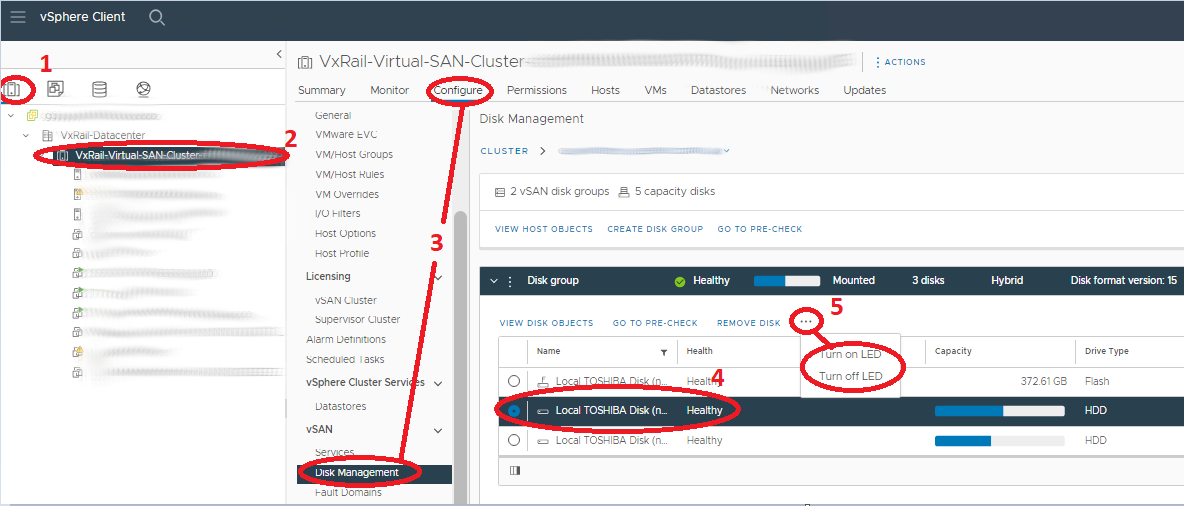Viewport: 1184px width, 506px height.
Task: Toggle the selected HDD disk radio button
Action: 513,411
